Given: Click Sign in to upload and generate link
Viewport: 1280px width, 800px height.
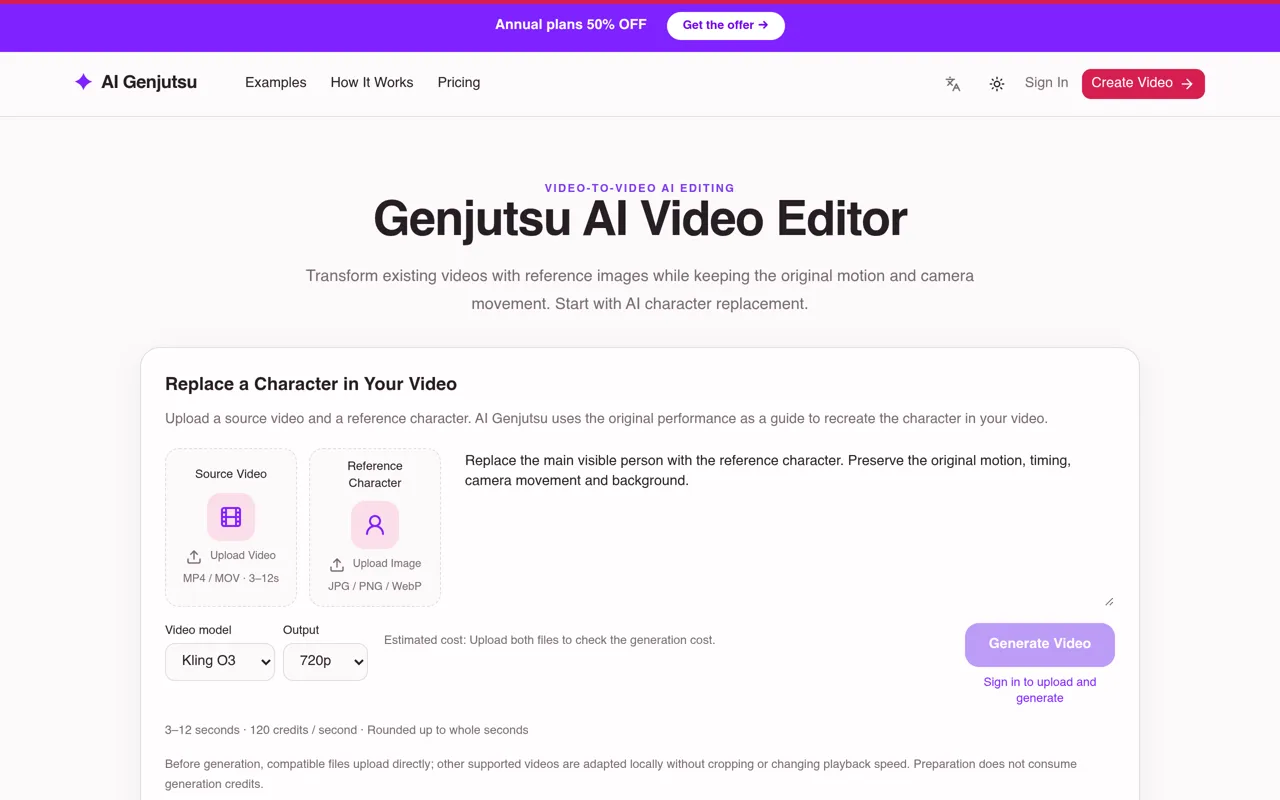Looking at the screenshot, I should [1040, 690].
